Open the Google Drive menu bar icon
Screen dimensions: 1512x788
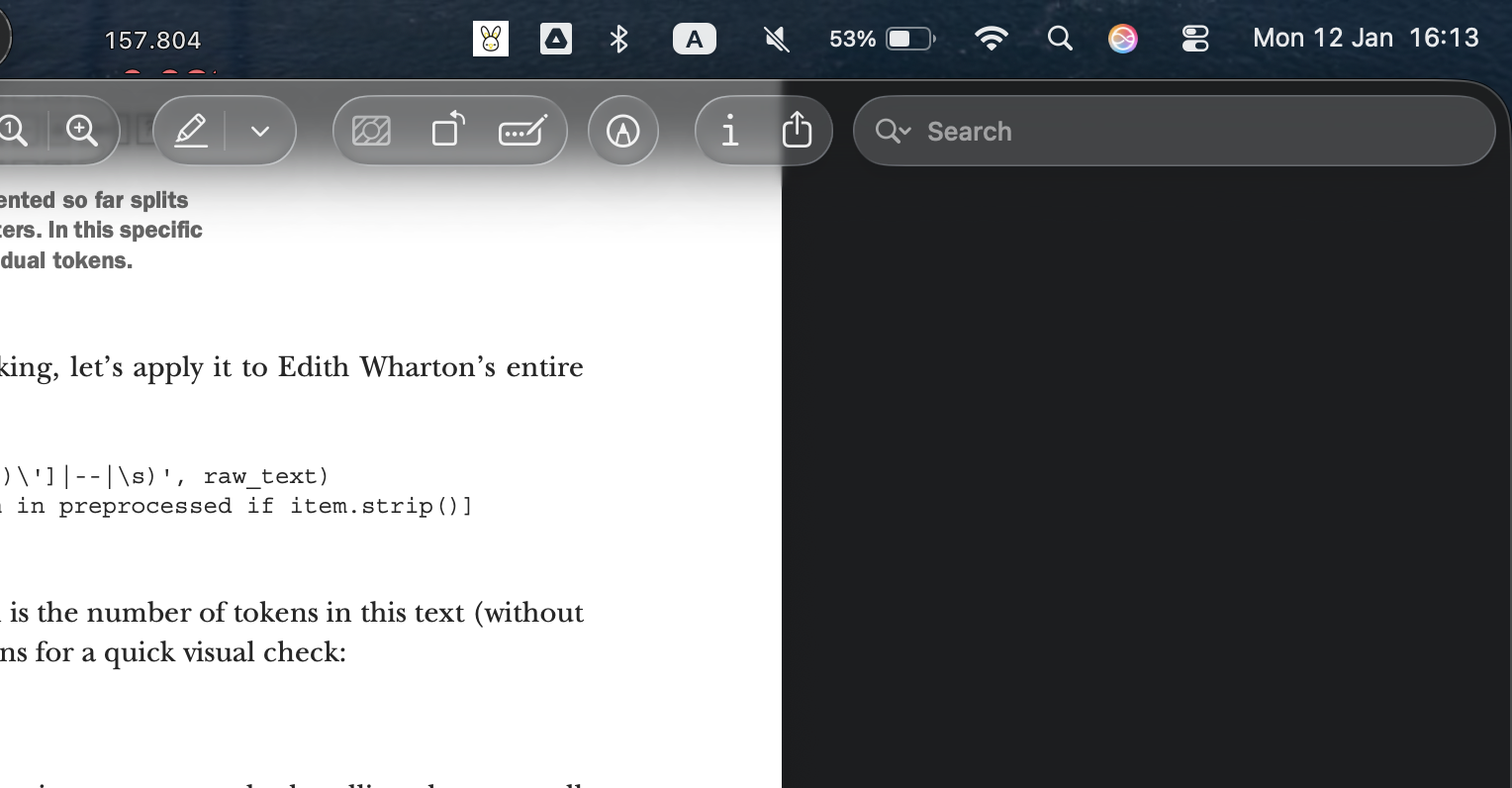pyautogui.click(x=555, y=39)
